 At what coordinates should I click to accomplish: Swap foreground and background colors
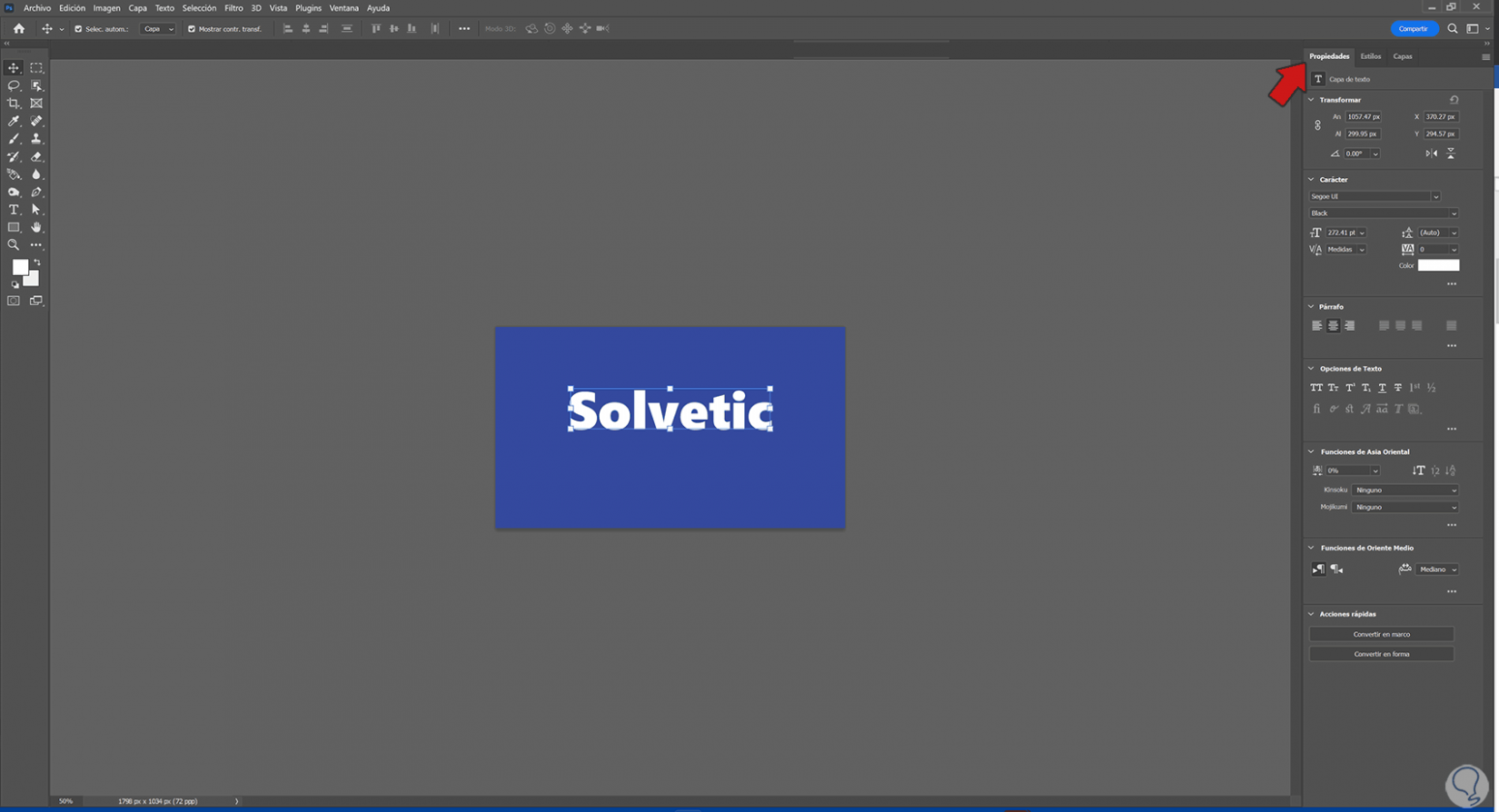(x=37, y=262)
